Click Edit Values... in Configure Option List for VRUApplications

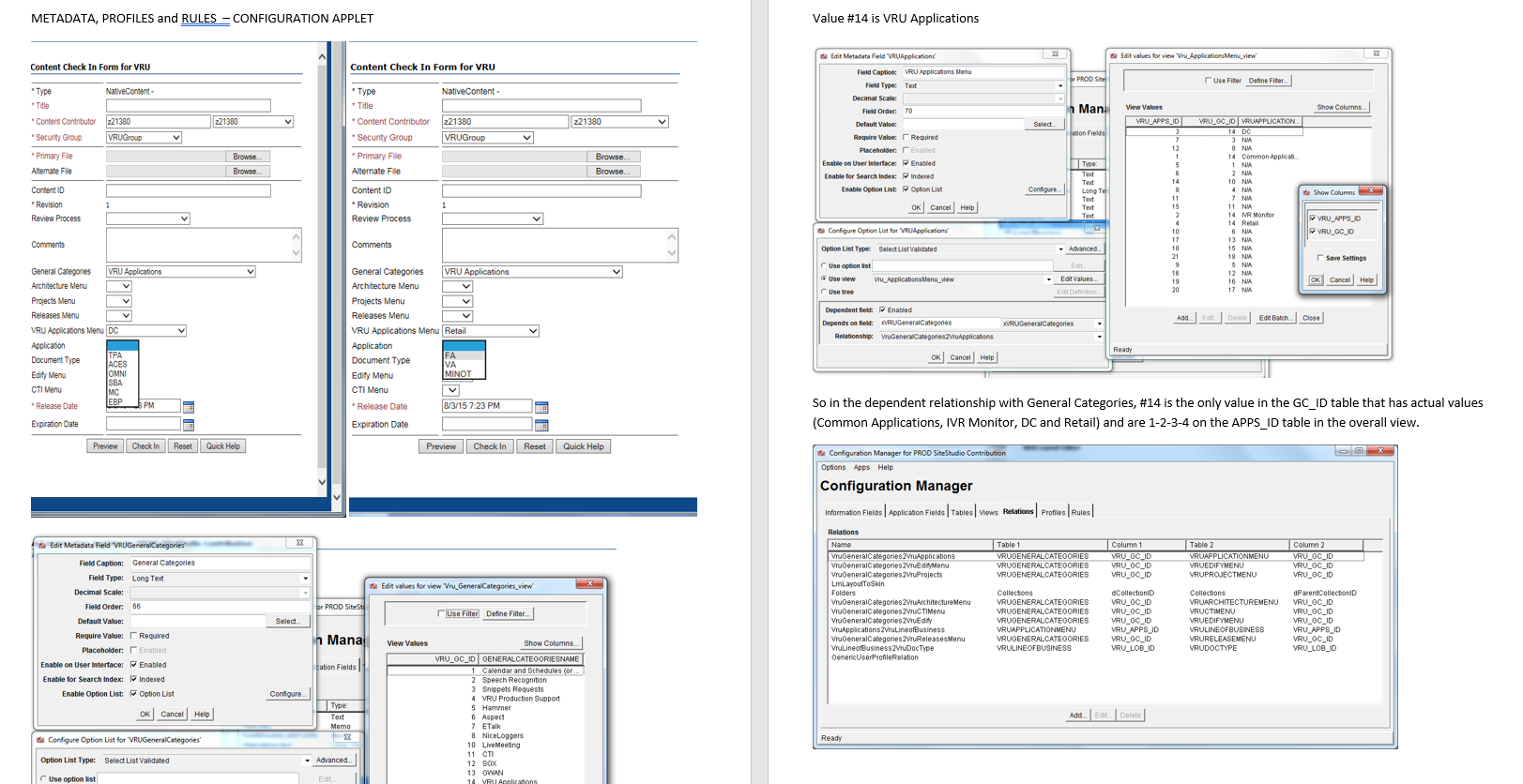pos(1077,279)
